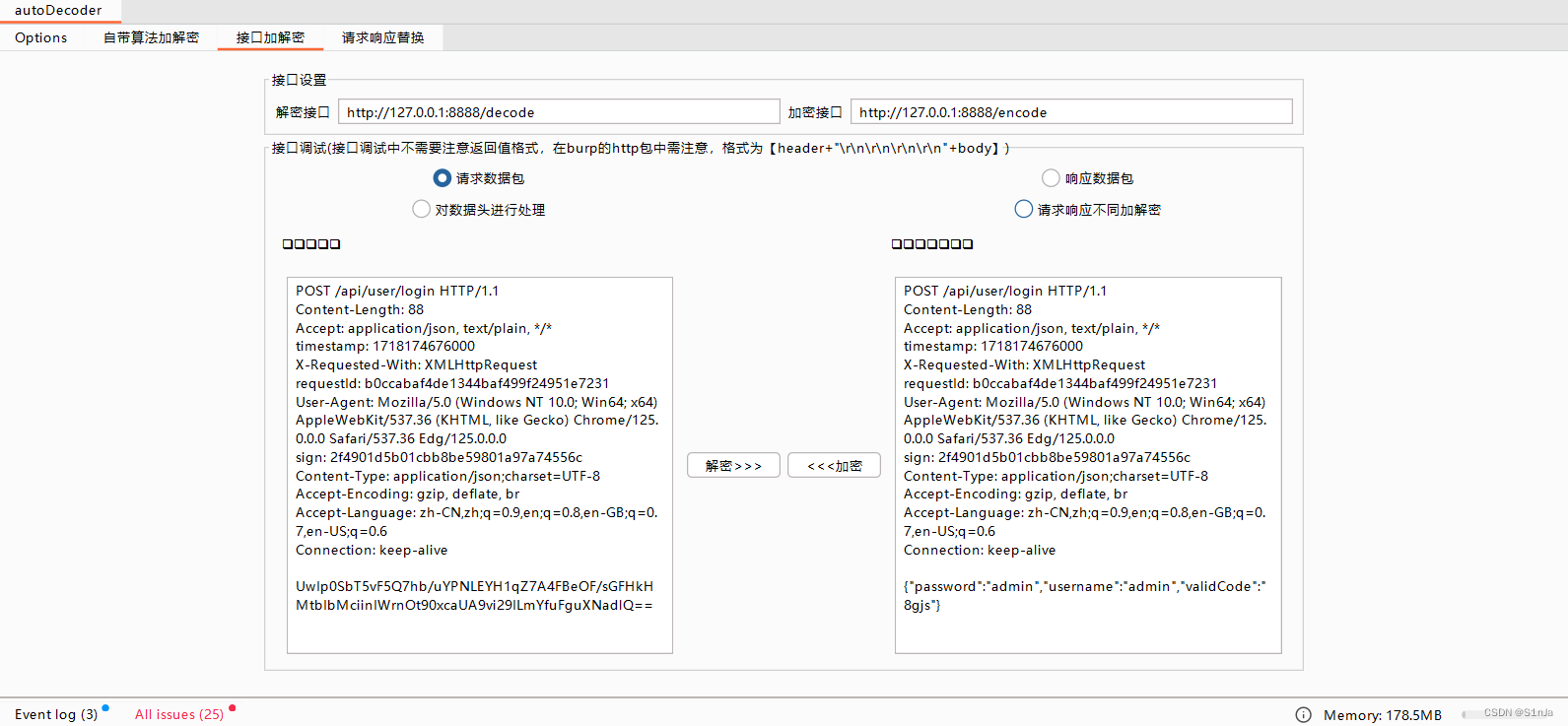Click the 解密>>> decrypt button
The width and height of the screenshot is (1568, 726).
733,466
